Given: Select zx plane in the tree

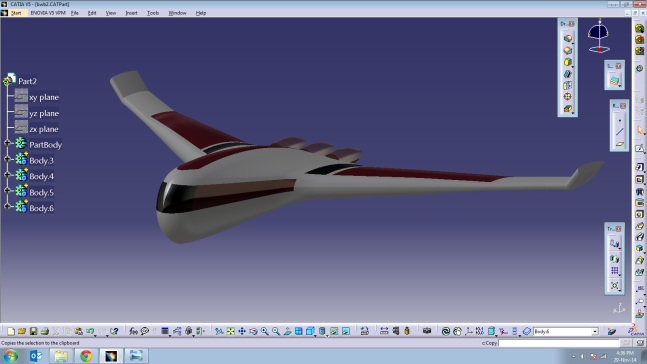Looking at the screenshot, I should pos(44,129).
